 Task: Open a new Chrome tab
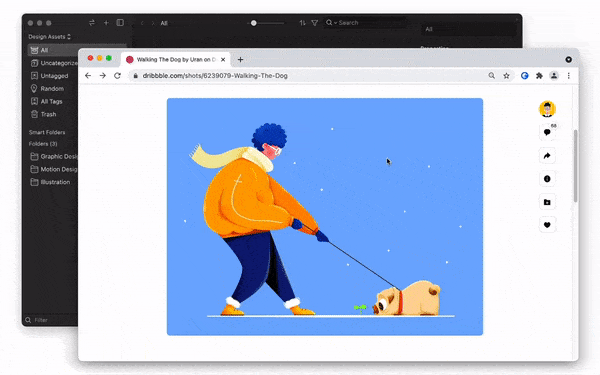pos(240,59)
